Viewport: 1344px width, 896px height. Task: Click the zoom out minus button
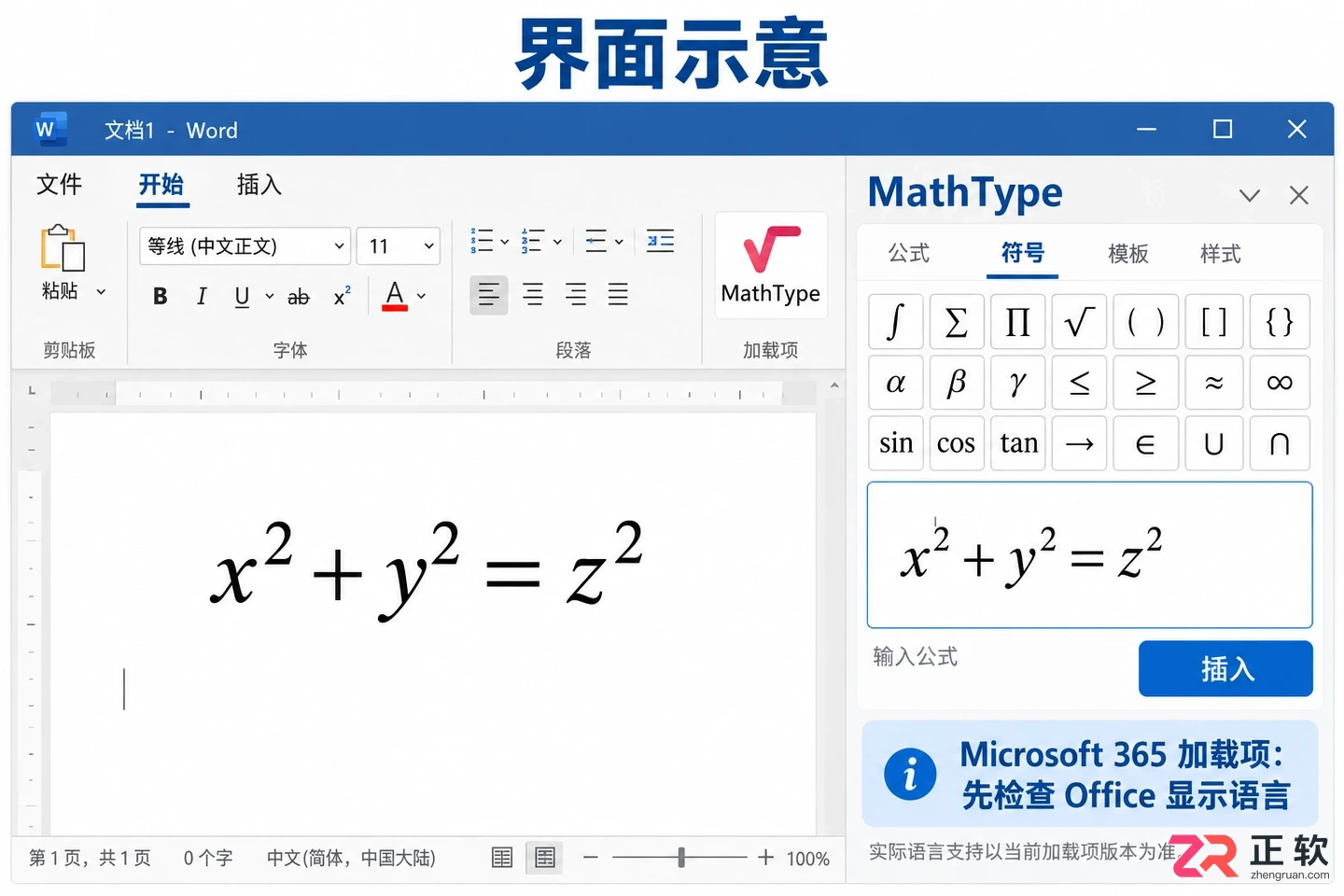(591, 857)
